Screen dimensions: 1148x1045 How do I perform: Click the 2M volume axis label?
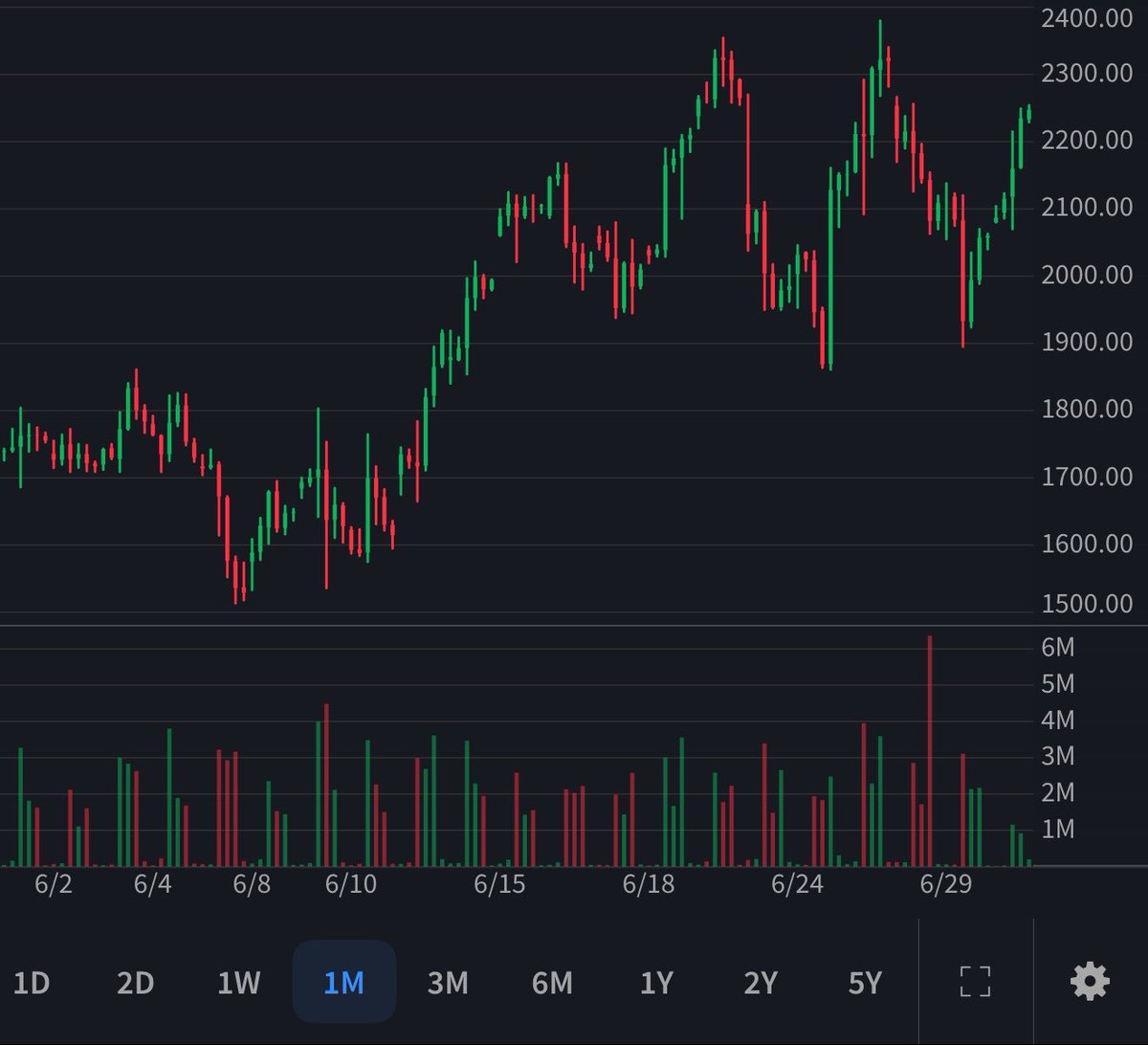(1058, 792)
